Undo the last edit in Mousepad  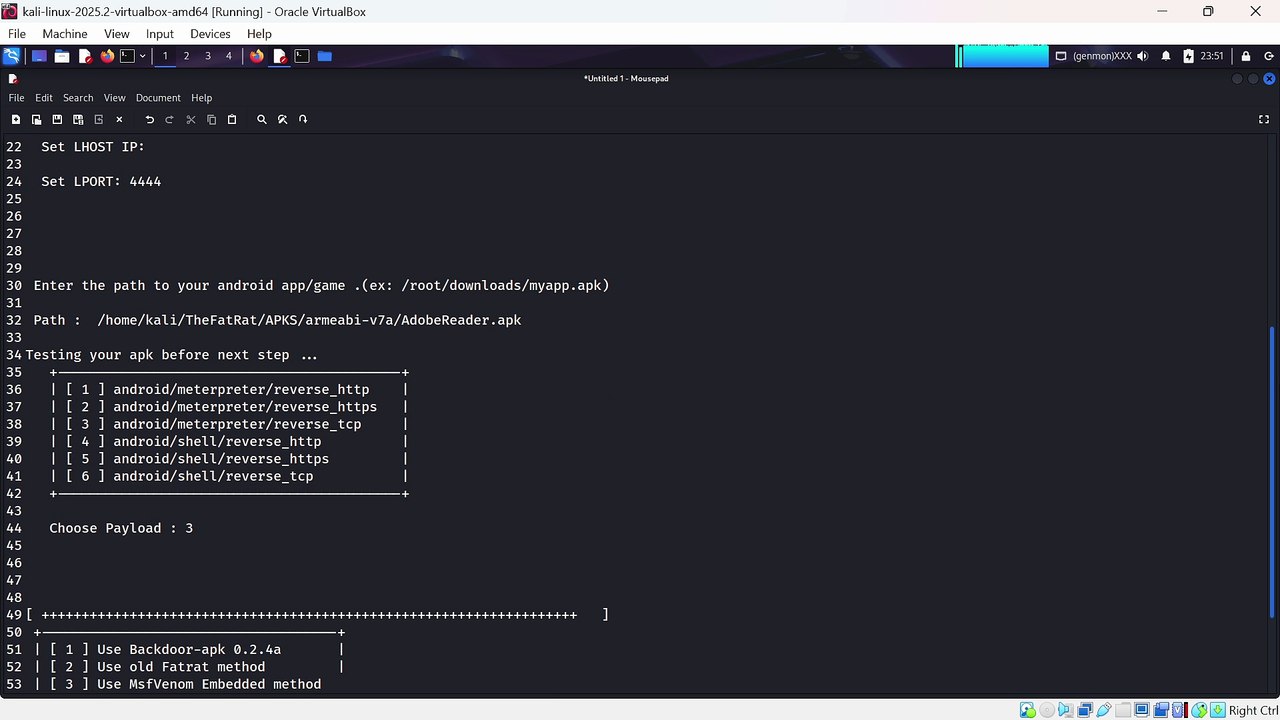pyautogui.click(x=150, y=120)
